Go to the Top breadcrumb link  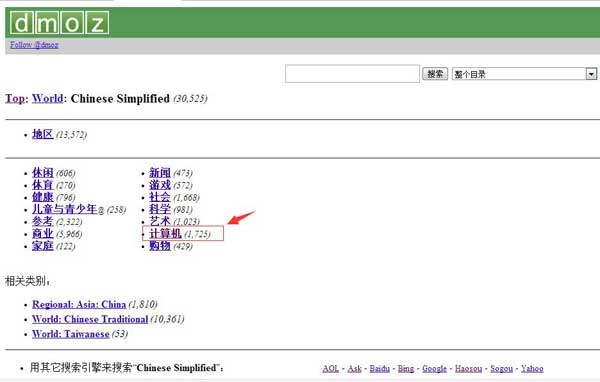pyautogui.click(x=15, y=98)
